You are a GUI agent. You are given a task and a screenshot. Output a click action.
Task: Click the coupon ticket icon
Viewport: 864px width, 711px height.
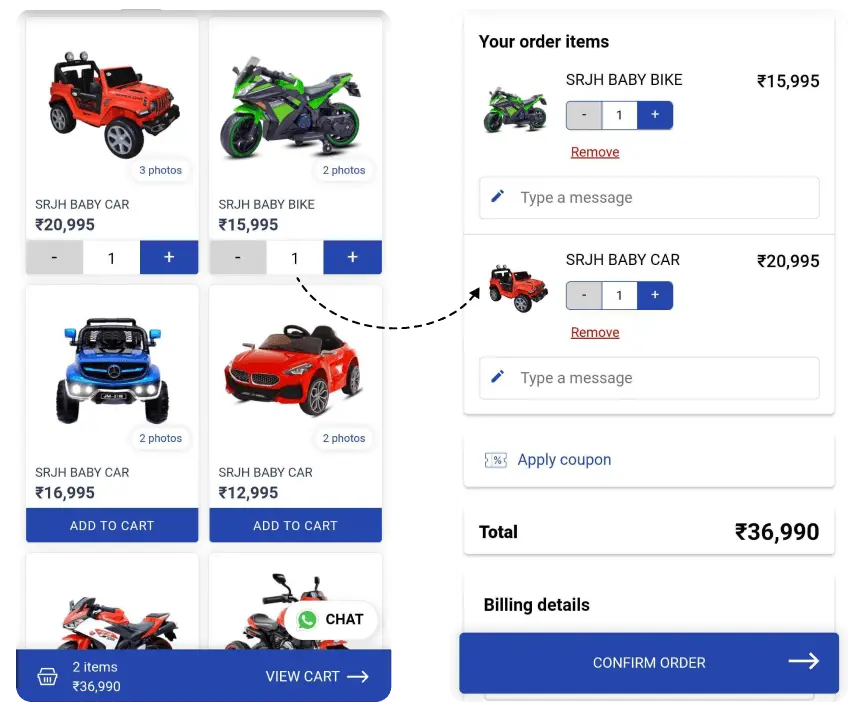click(x=495, y=460)
